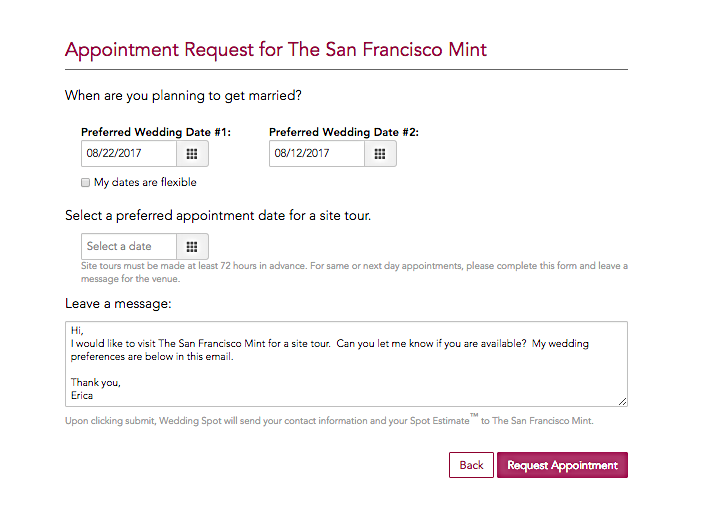712x524 pixels.
Task: Click the 'Preferred Wedding Date #1' label
Action: [156, 132]
